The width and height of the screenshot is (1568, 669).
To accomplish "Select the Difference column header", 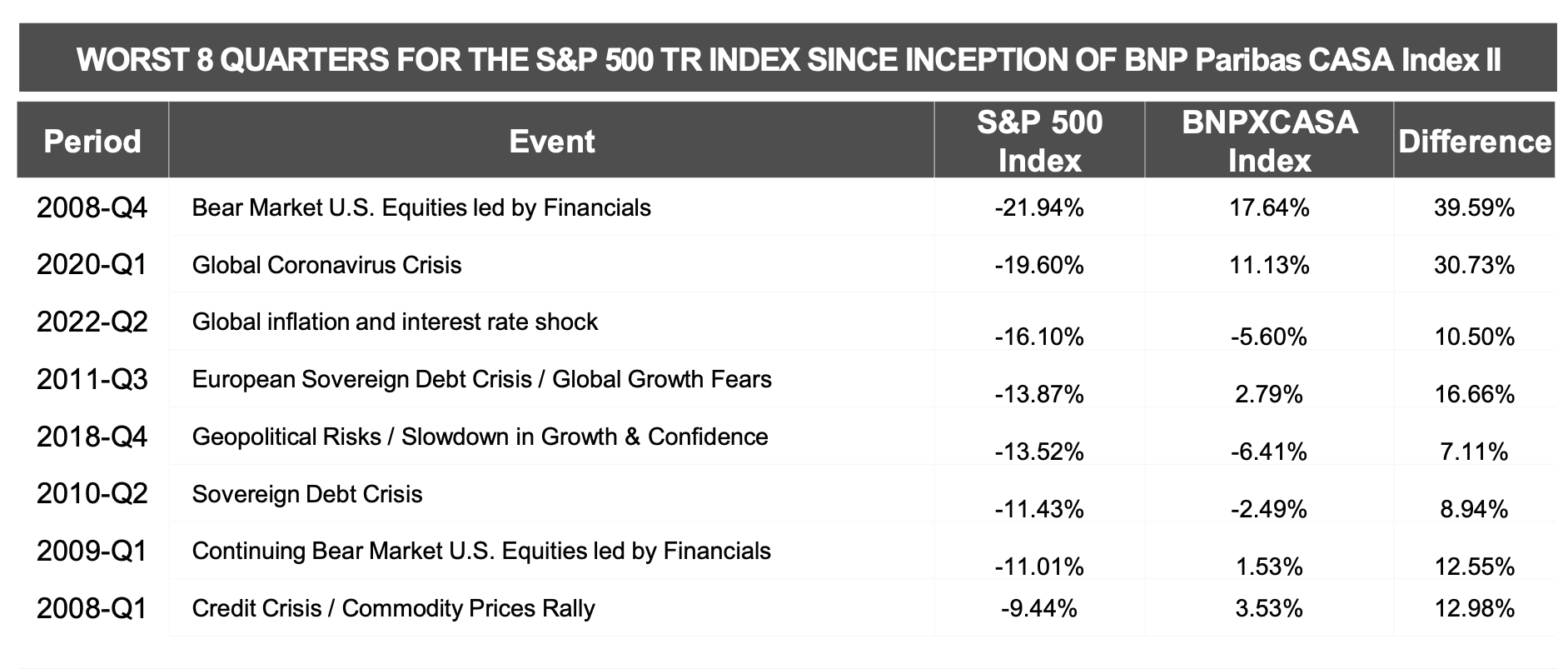I will (1474, 141).
